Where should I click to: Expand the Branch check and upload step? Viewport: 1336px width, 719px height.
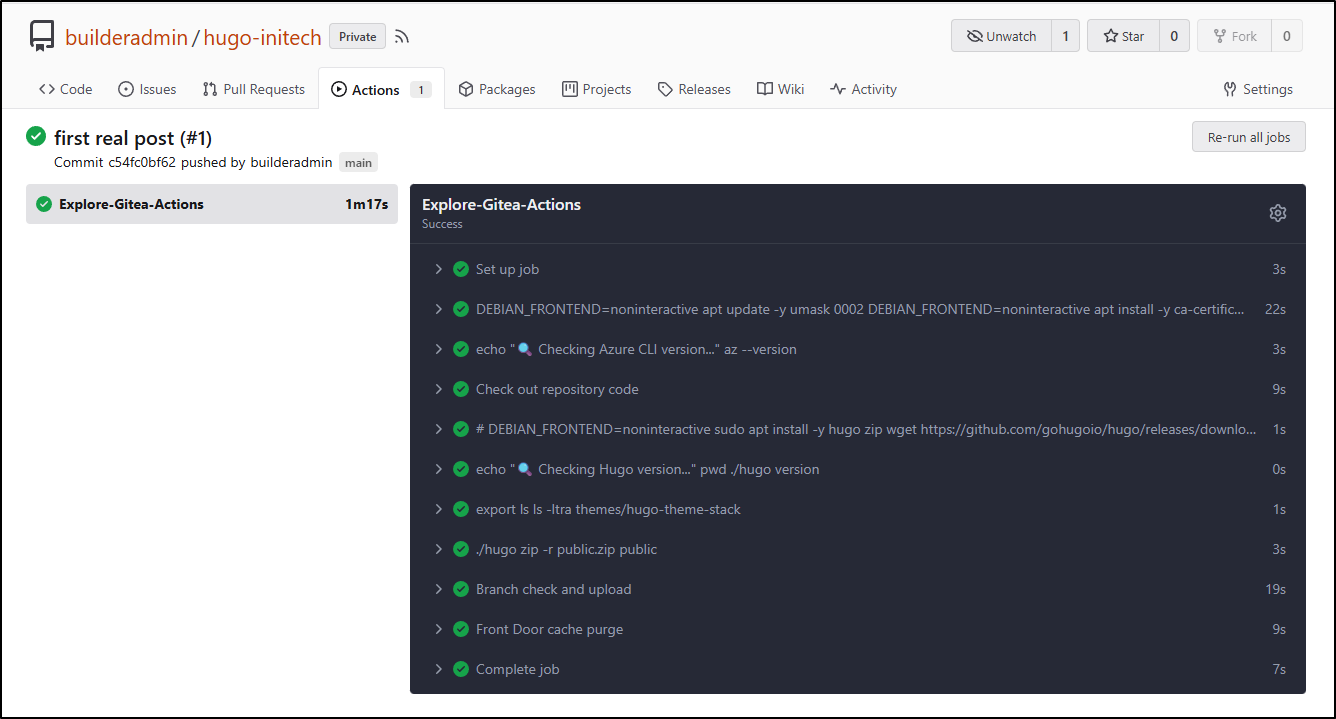[x=438, y=589]
